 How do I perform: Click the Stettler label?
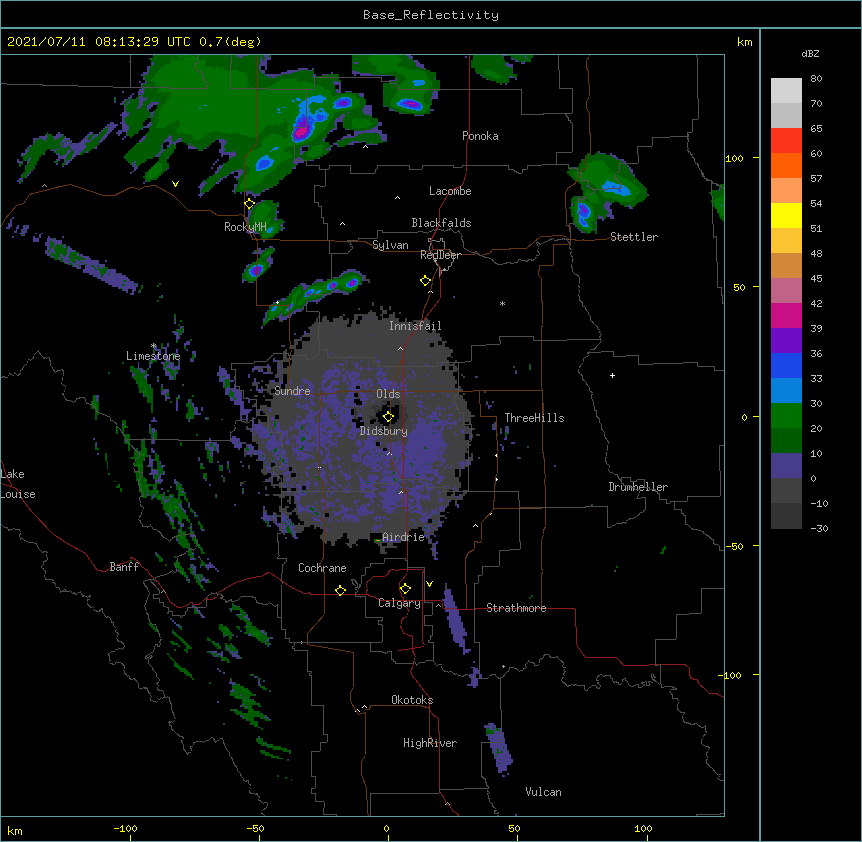tap(634, 237)
